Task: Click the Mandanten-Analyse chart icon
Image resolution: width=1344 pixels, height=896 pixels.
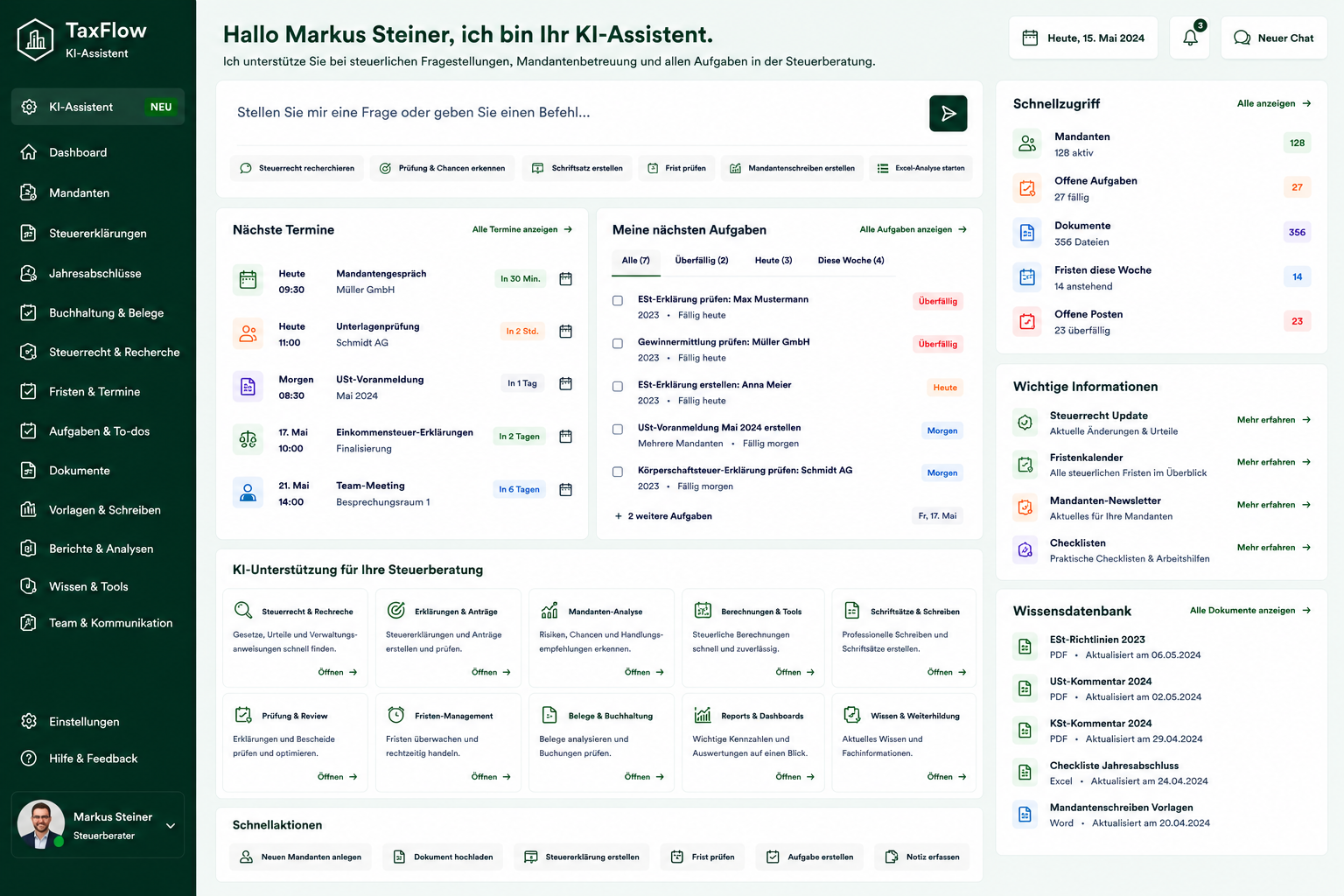Action: pos(549,611)
